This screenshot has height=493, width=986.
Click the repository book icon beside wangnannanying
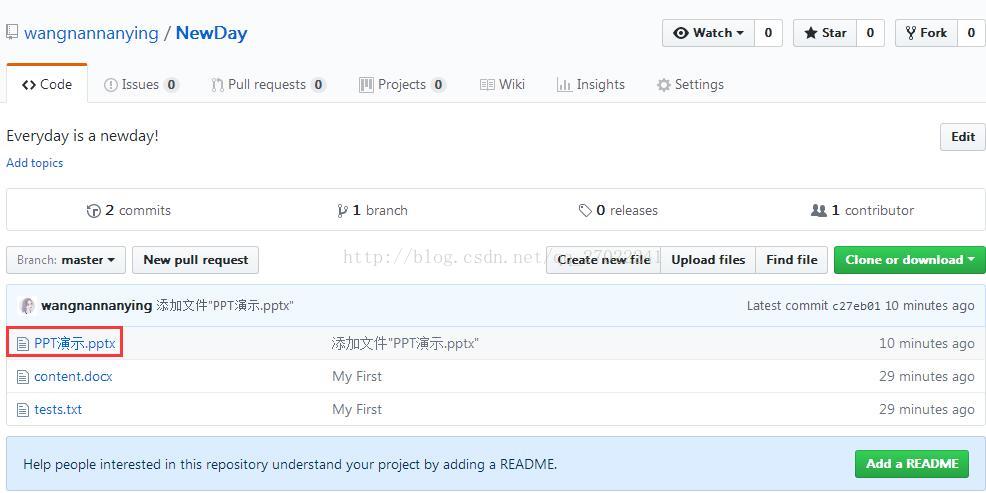pos(11,33)
